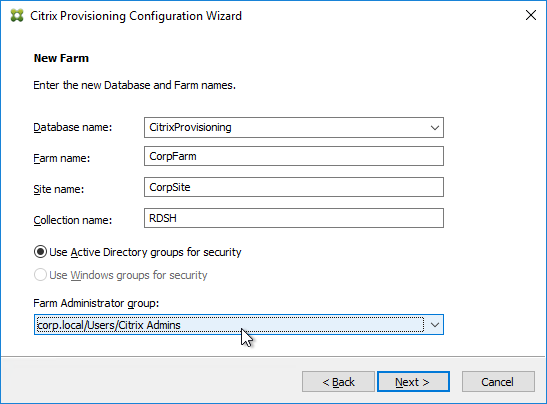Click the corp.local/Users/Citrix Admins combo box text
Viewport: 547px width, 404px height.
tap(109, 325)
